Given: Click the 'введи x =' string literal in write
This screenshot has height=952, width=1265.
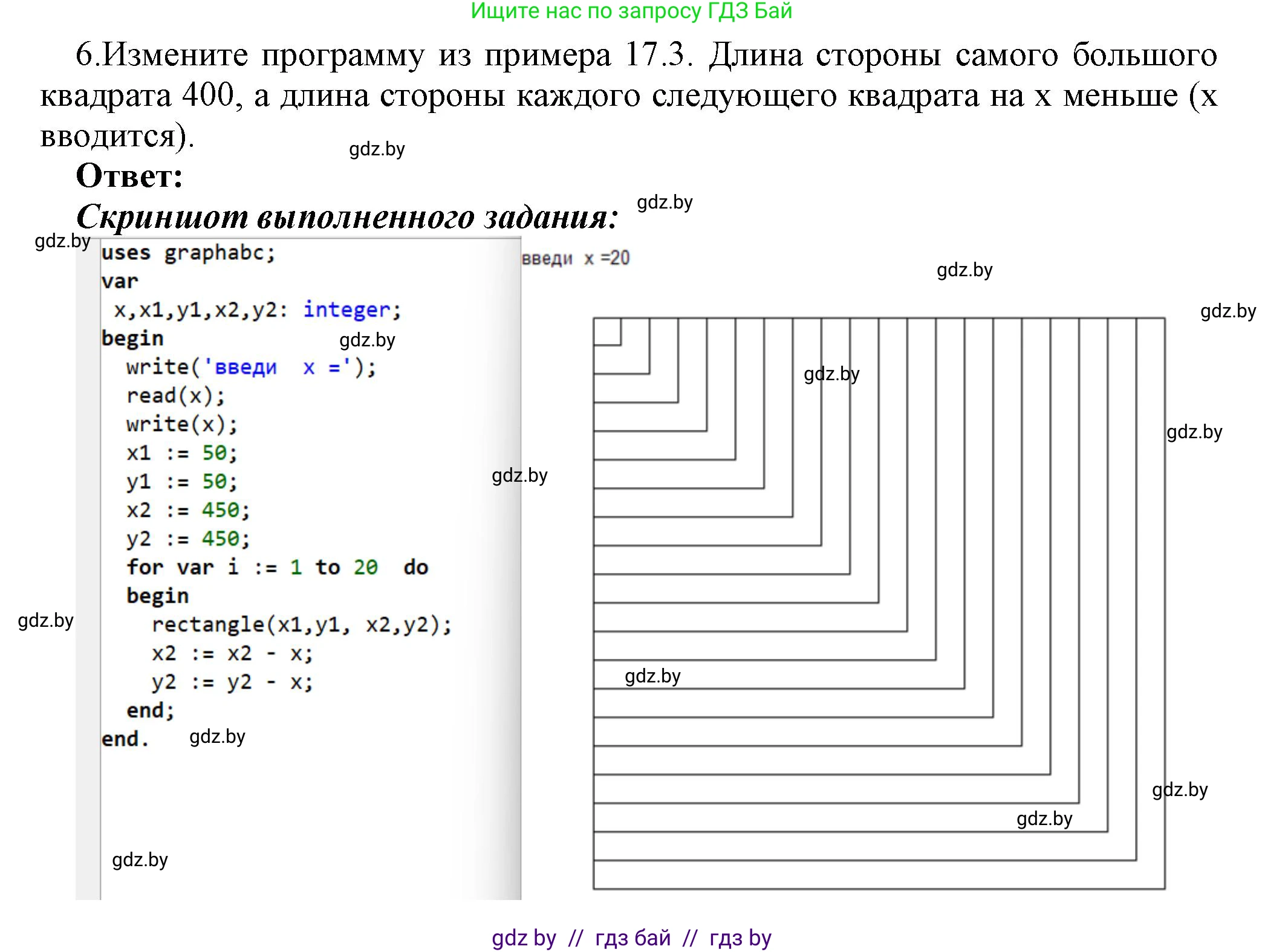Looking at the screenshot, I should click(277, 367).
